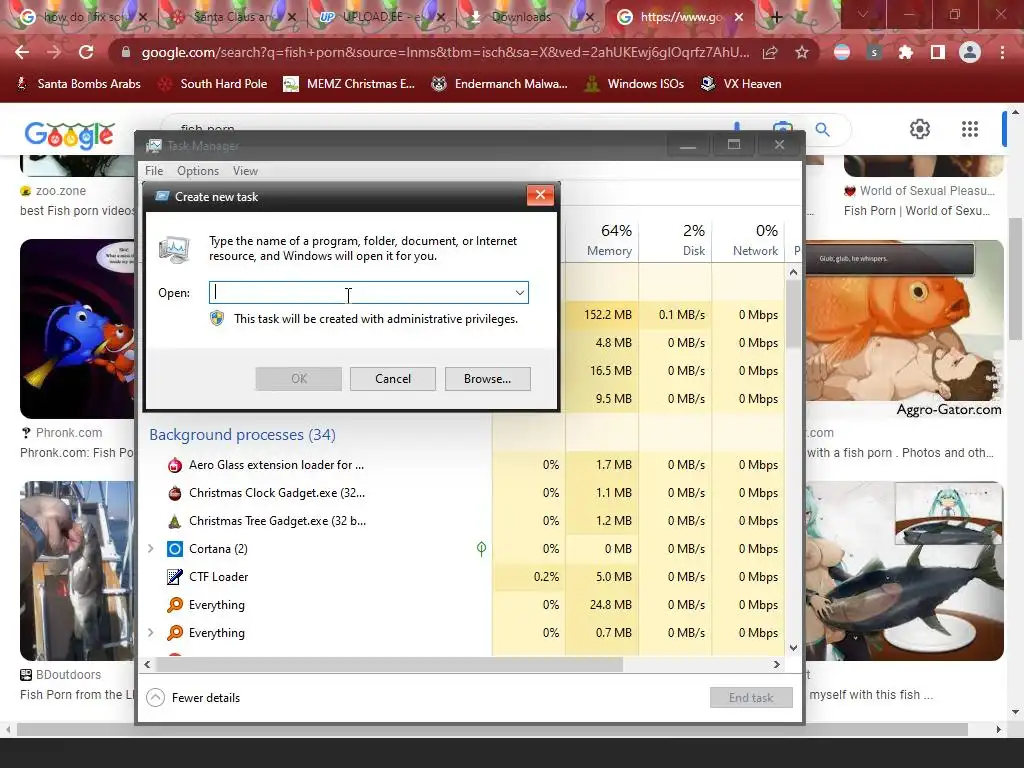1024x768 pixels.
Task: Open the Google apps grid
Action: click(x=970, y=129)
